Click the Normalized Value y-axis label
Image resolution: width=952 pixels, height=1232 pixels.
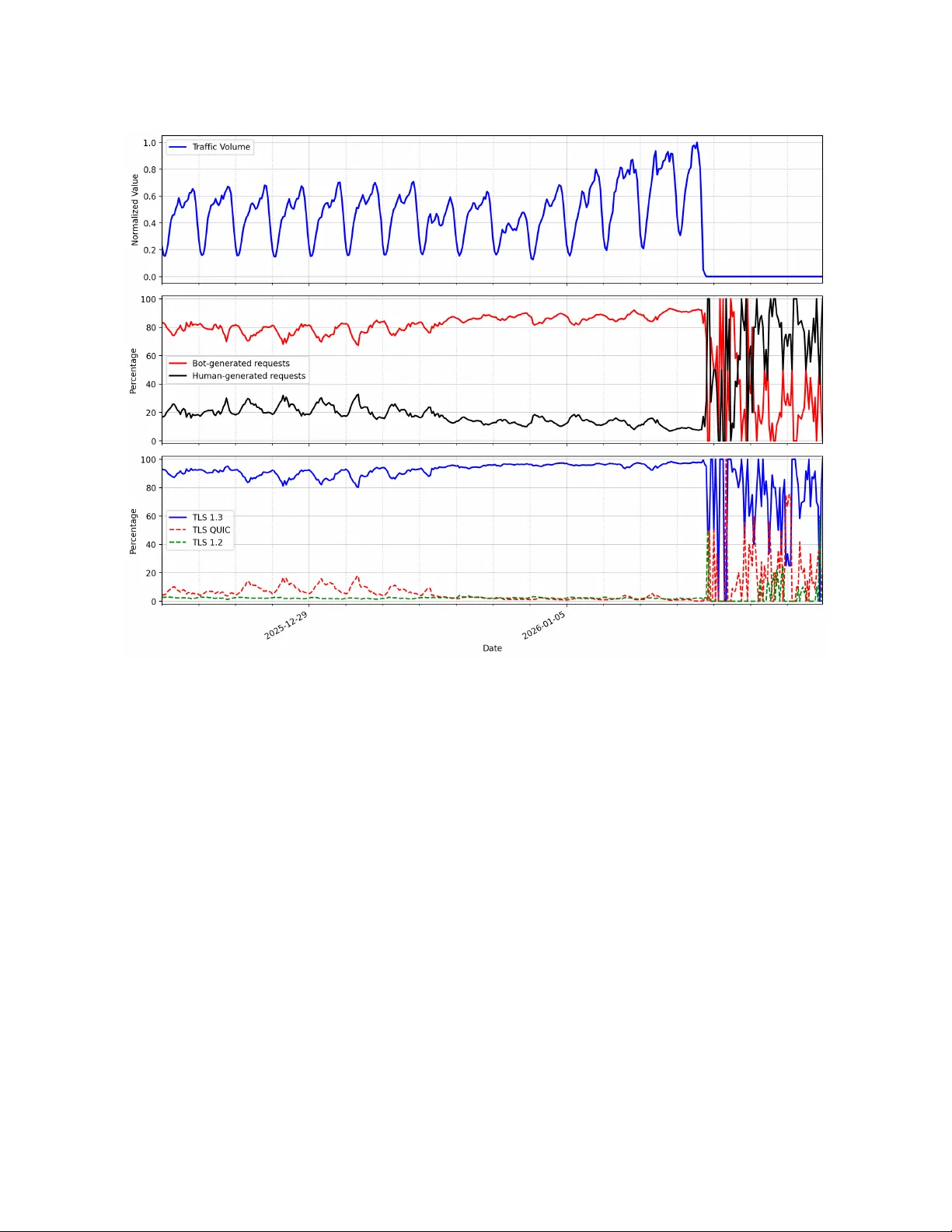pos(134,210)
